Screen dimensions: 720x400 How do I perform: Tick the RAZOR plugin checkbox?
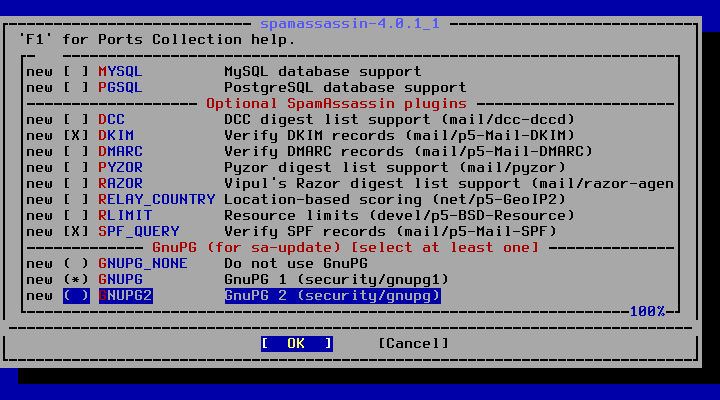pos(76,184)
